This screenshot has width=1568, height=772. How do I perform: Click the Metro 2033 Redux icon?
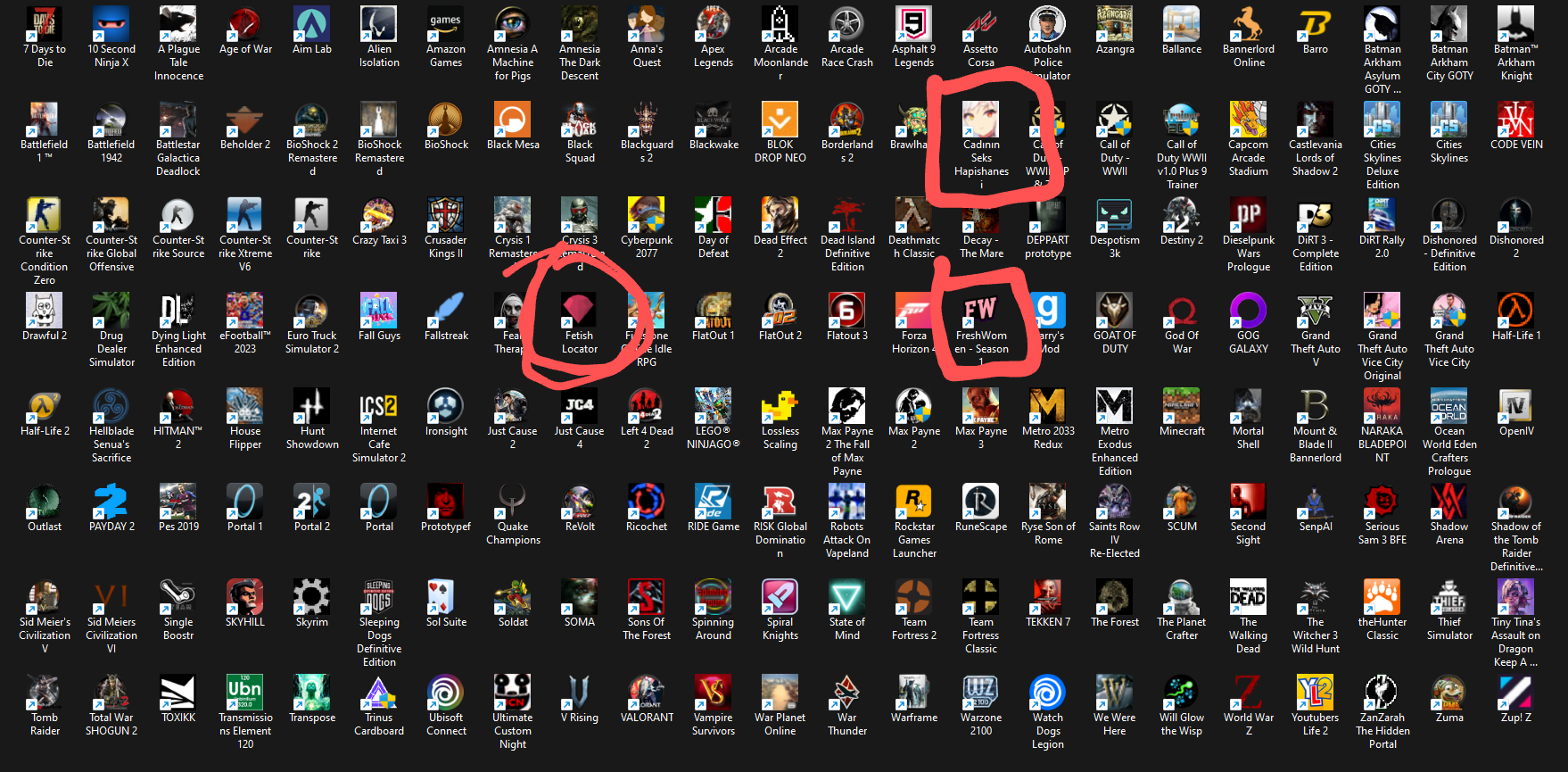[1048, 405]
